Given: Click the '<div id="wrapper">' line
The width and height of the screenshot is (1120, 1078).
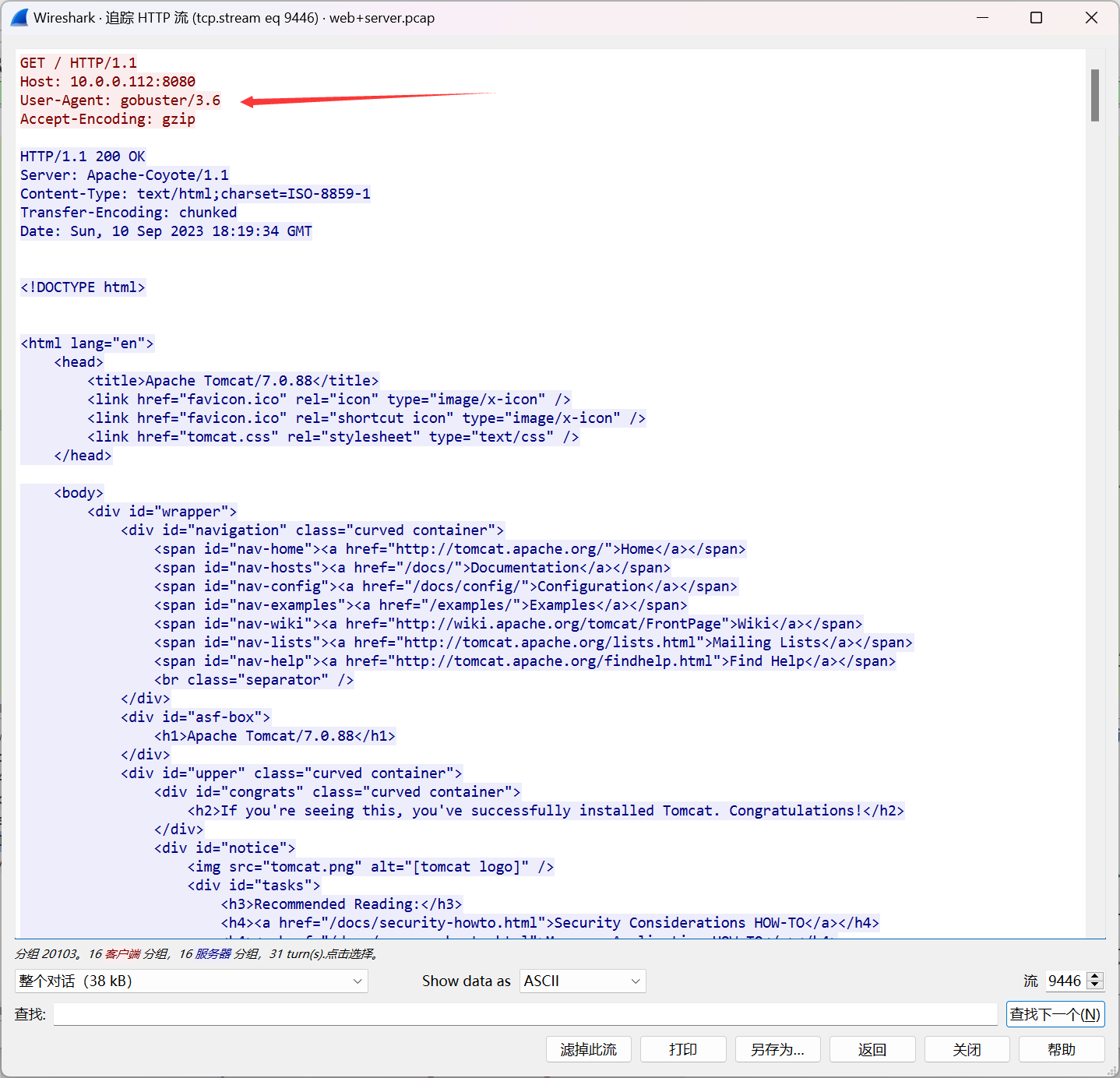Looking at the screenshot, I should click(x=162, y=511).
